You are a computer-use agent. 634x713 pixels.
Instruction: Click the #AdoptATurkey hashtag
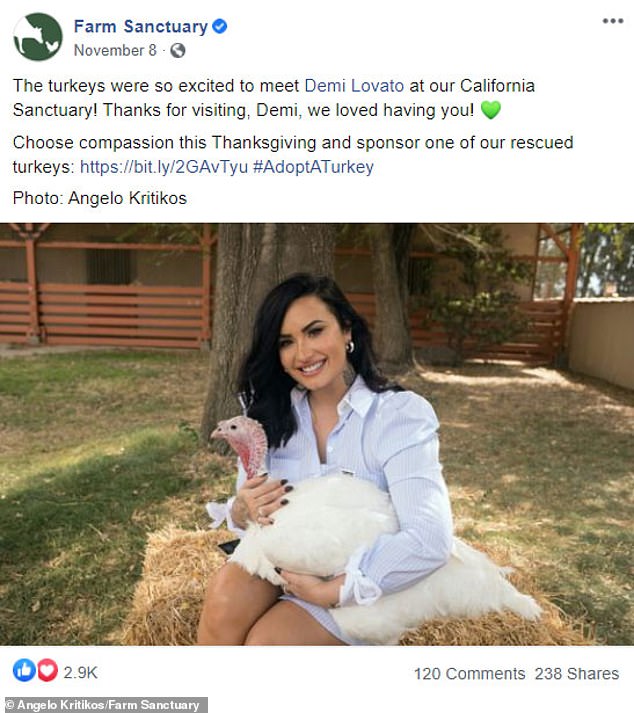point(313,167)
